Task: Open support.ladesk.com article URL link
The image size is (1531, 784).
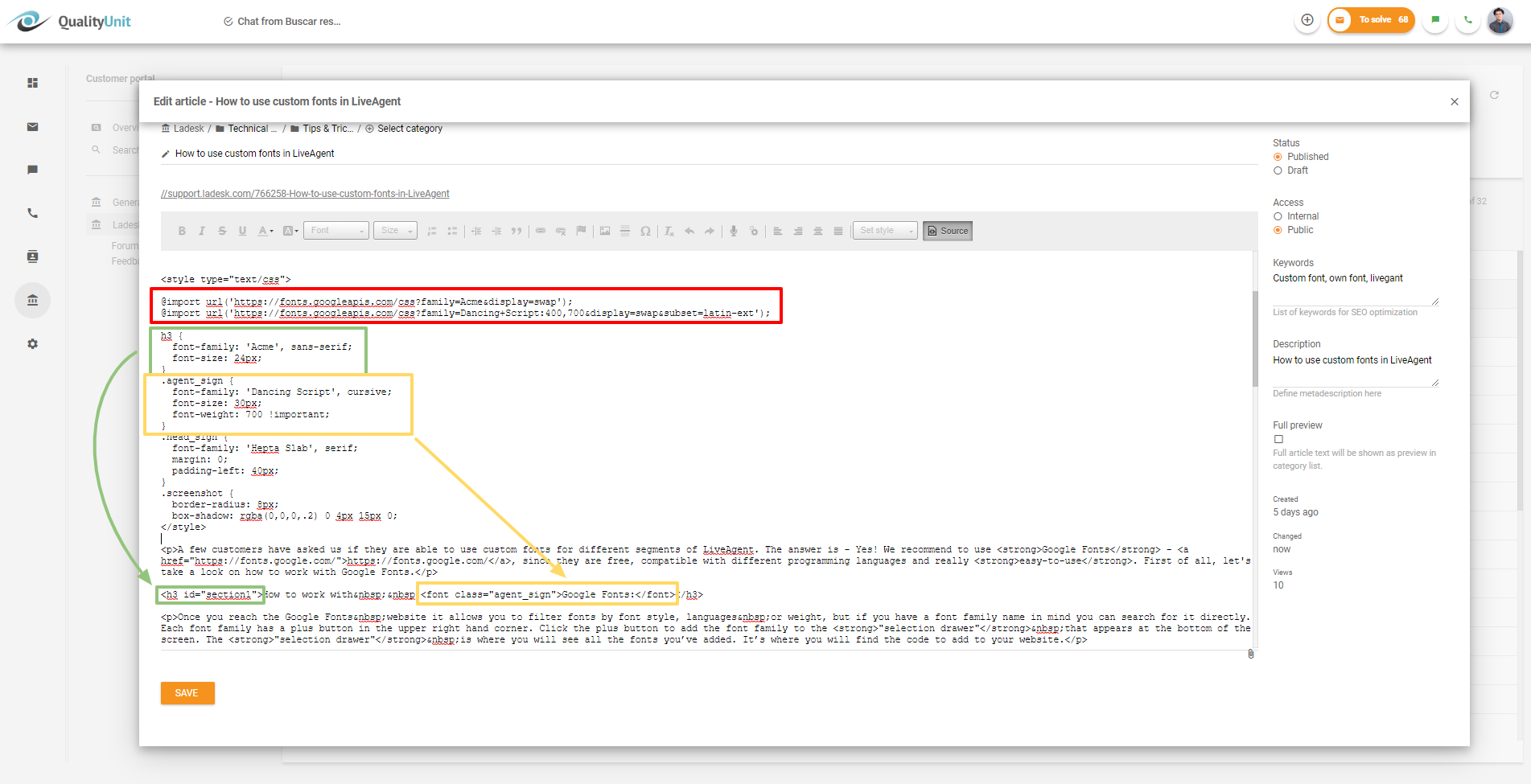Action: click(x=305, y=194)
